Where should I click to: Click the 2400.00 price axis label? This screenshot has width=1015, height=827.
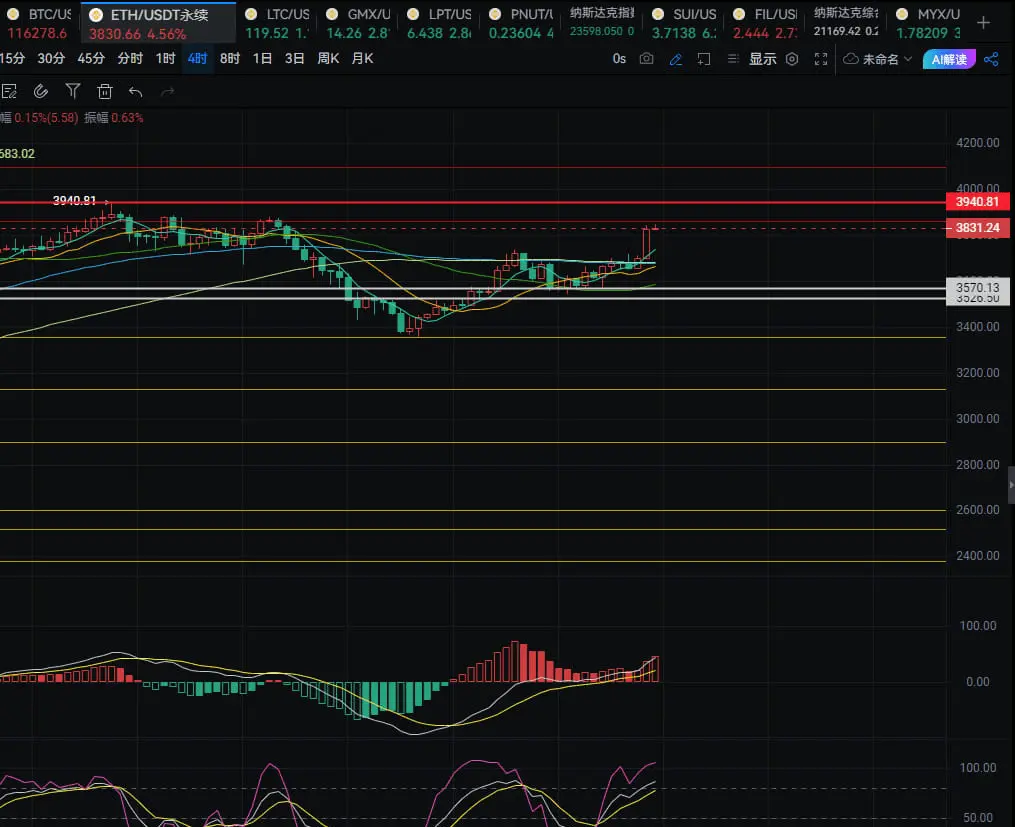click(x=977, y=556)
